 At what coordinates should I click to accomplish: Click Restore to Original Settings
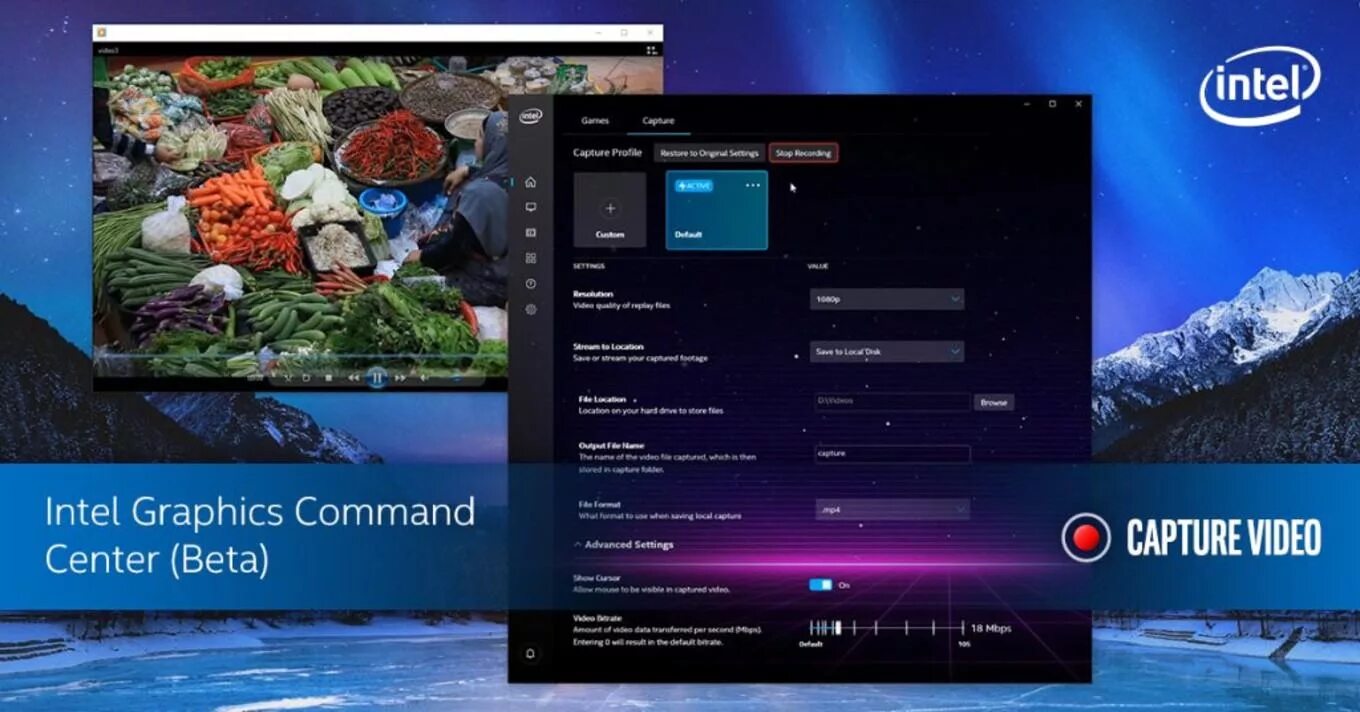(x=709, y=153)
